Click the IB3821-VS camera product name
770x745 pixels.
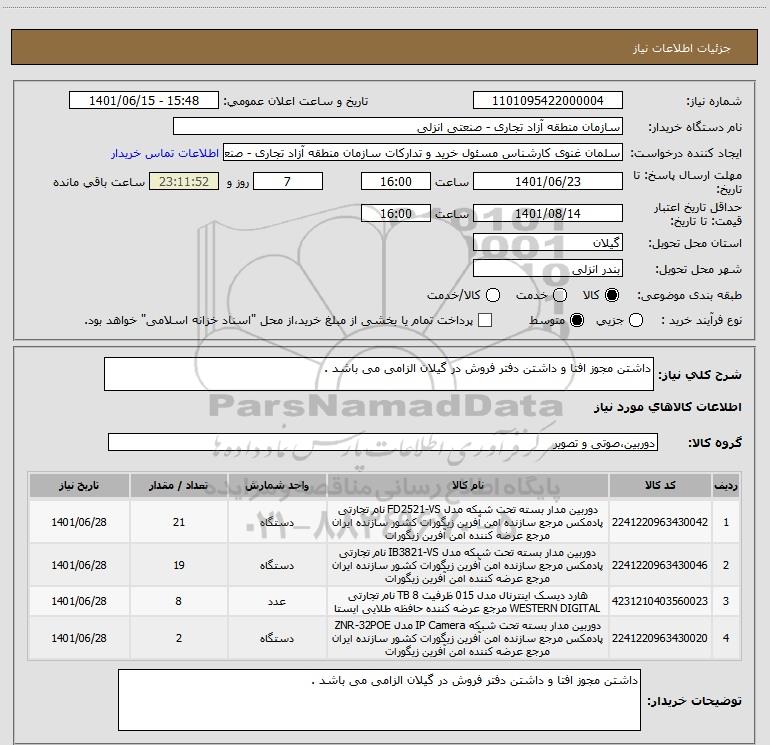[468, 565]
